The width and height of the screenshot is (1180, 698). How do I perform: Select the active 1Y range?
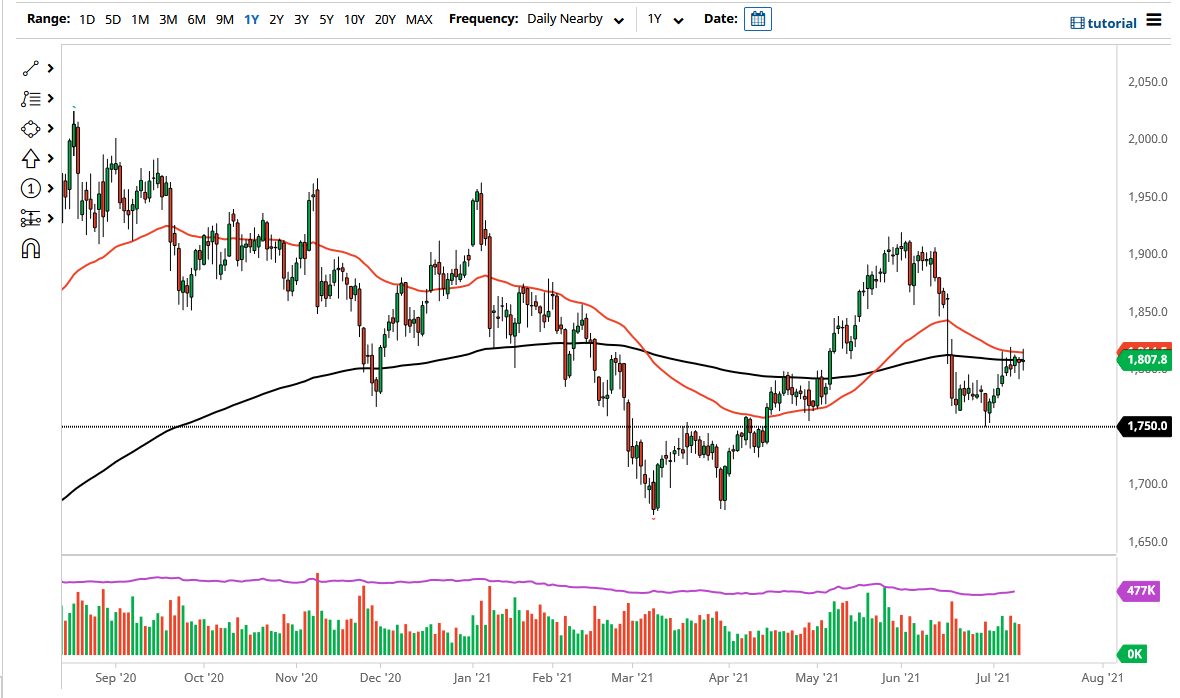[251, 20]
